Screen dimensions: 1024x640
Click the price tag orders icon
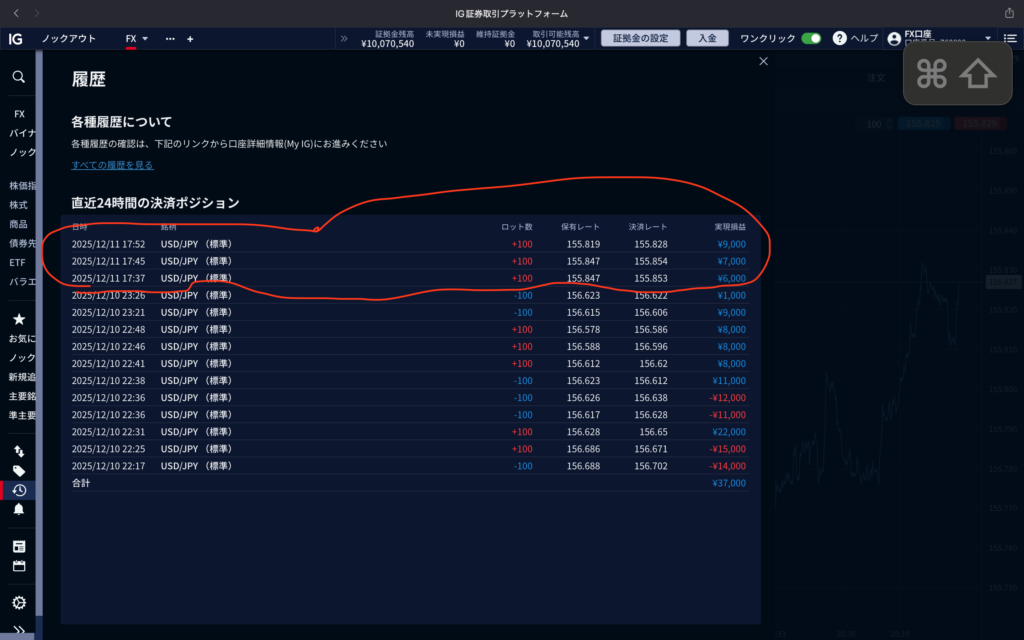coord(18,471)
